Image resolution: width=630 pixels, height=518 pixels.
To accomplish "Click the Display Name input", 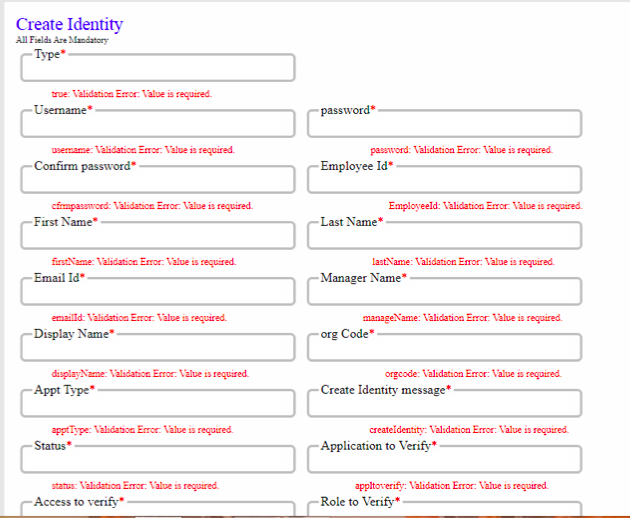I will [x=158, y=347].
